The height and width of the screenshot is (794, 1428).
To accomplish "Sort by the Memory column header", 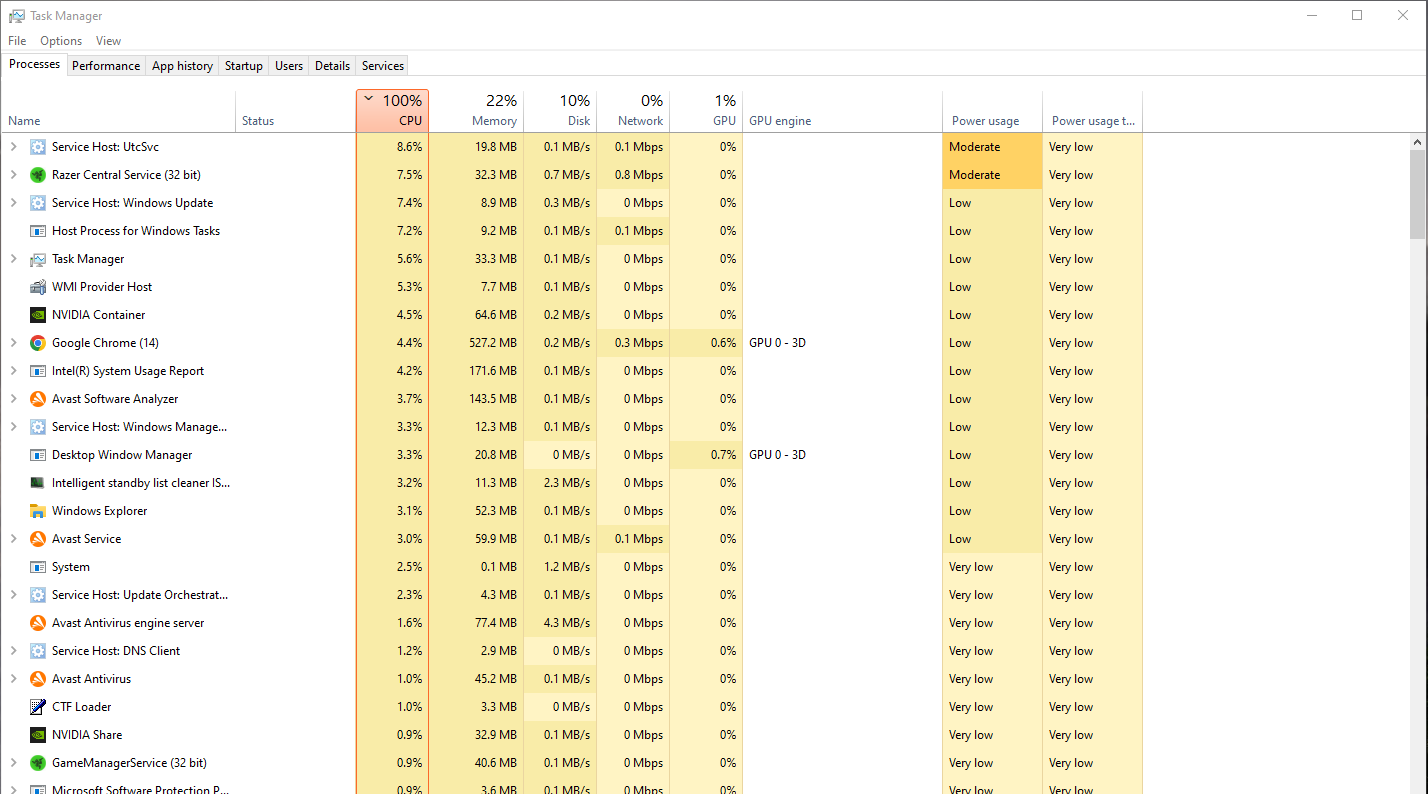I will tap(476, 111).
